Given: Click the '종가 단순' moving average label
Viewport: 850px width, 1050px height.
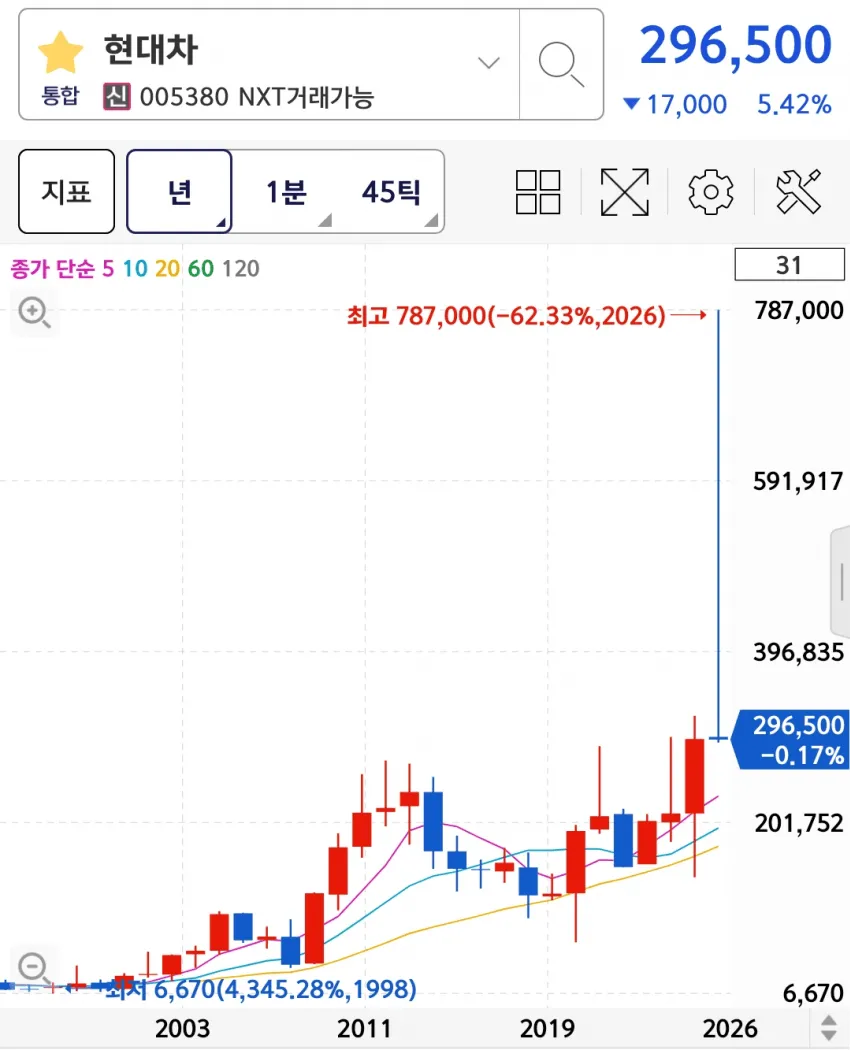Looking at the screenshot, I should [52, 269].
